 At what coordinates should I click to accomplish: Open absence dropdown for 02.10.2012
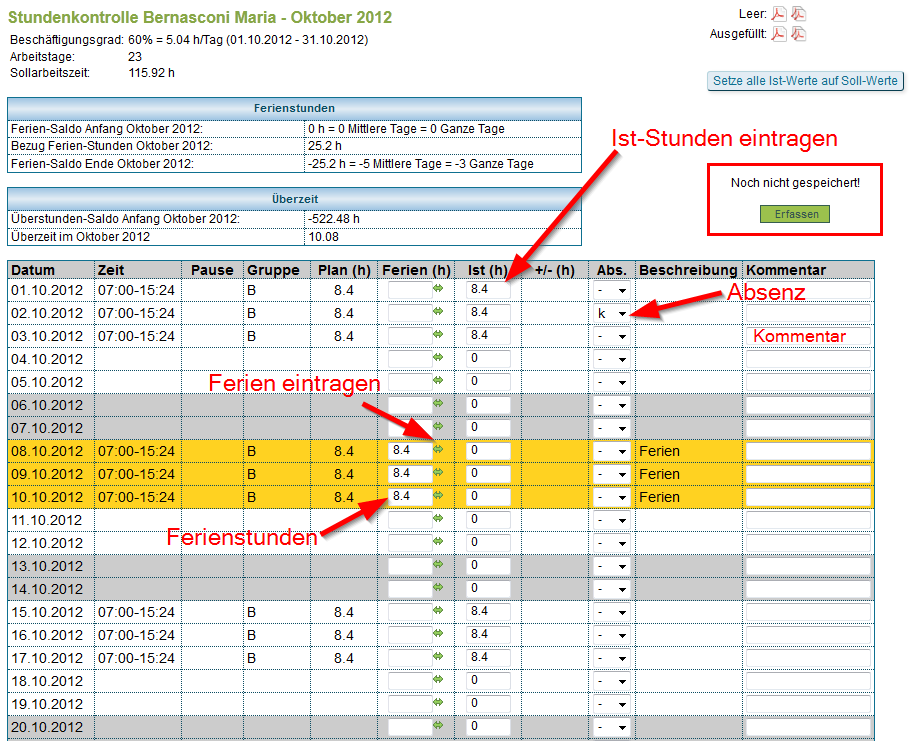pos(611,313)
